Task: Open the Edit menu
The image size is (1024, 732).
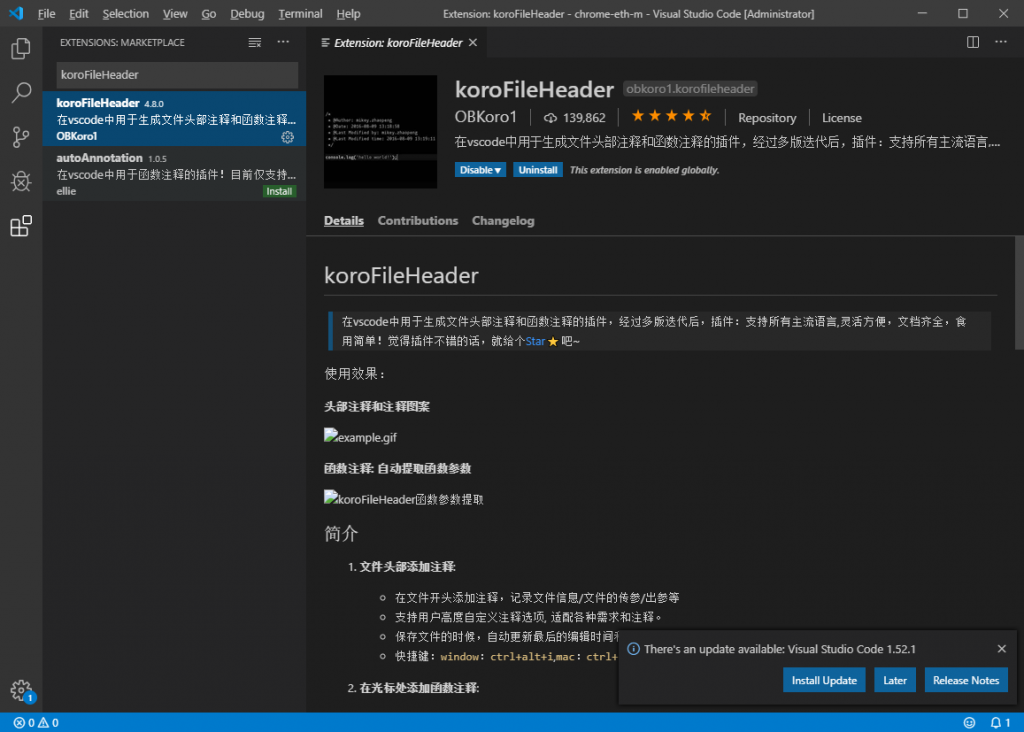Action: tap(78, 14)
